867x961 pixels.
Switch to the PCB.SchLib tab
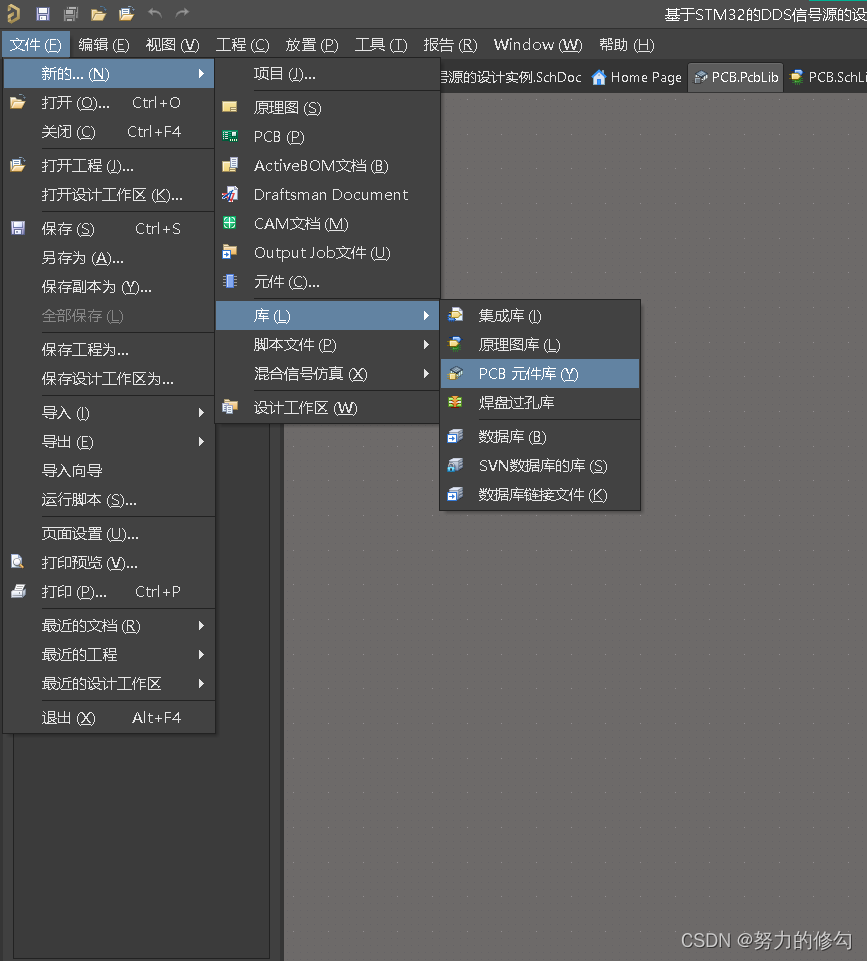pos(829,77)
